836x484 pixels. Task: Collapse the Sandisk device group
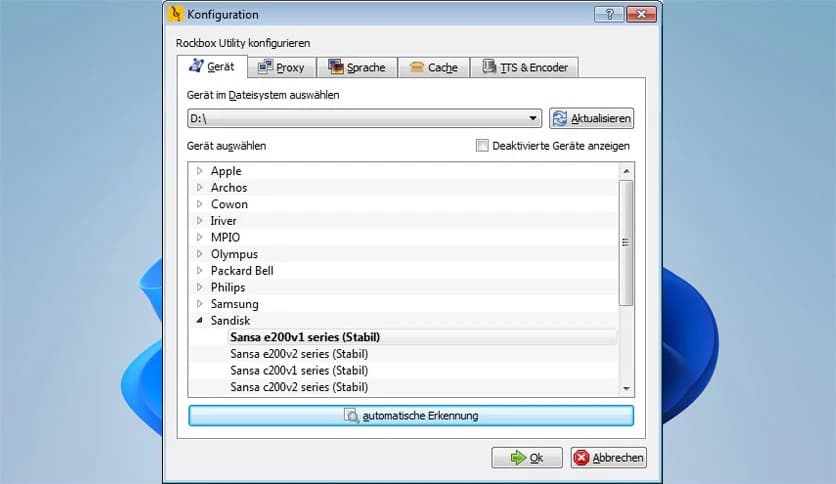[199, 320]
